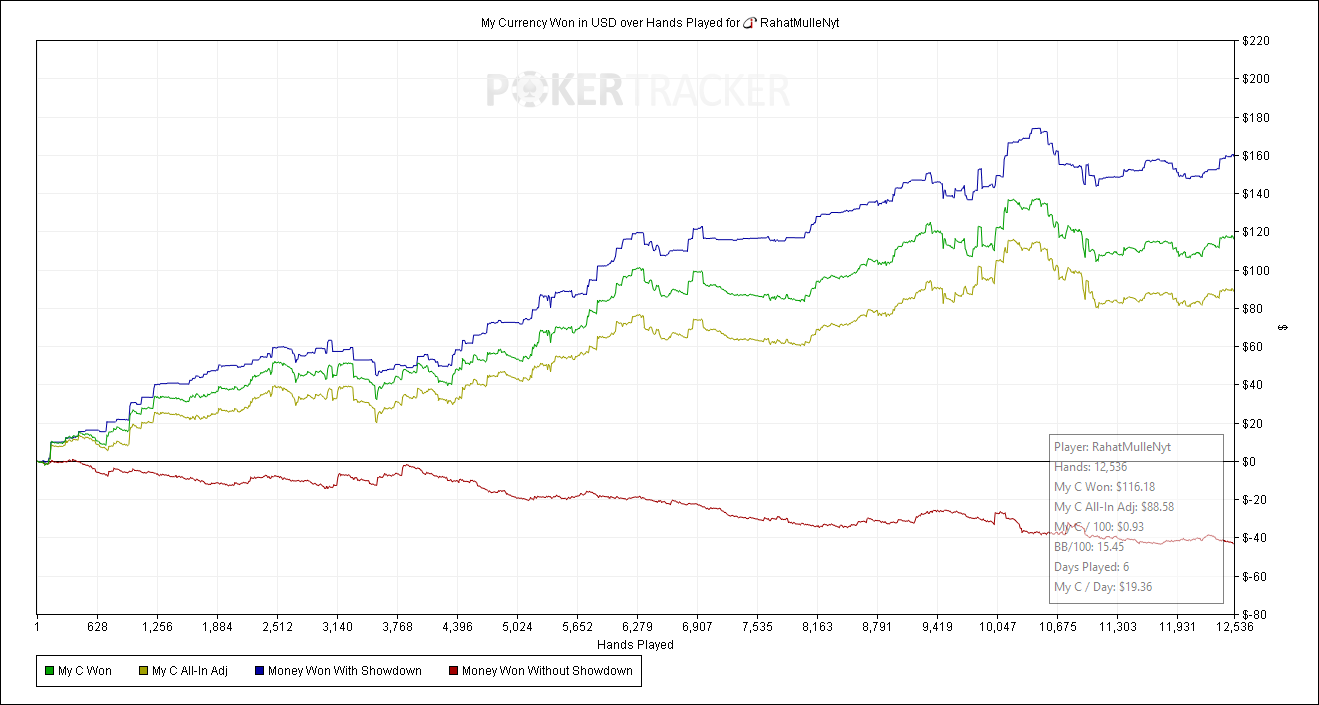The width and height of the screenshot is (1319, 705).
Task: Click the $140 label on y-axis
Action: 1257,194
